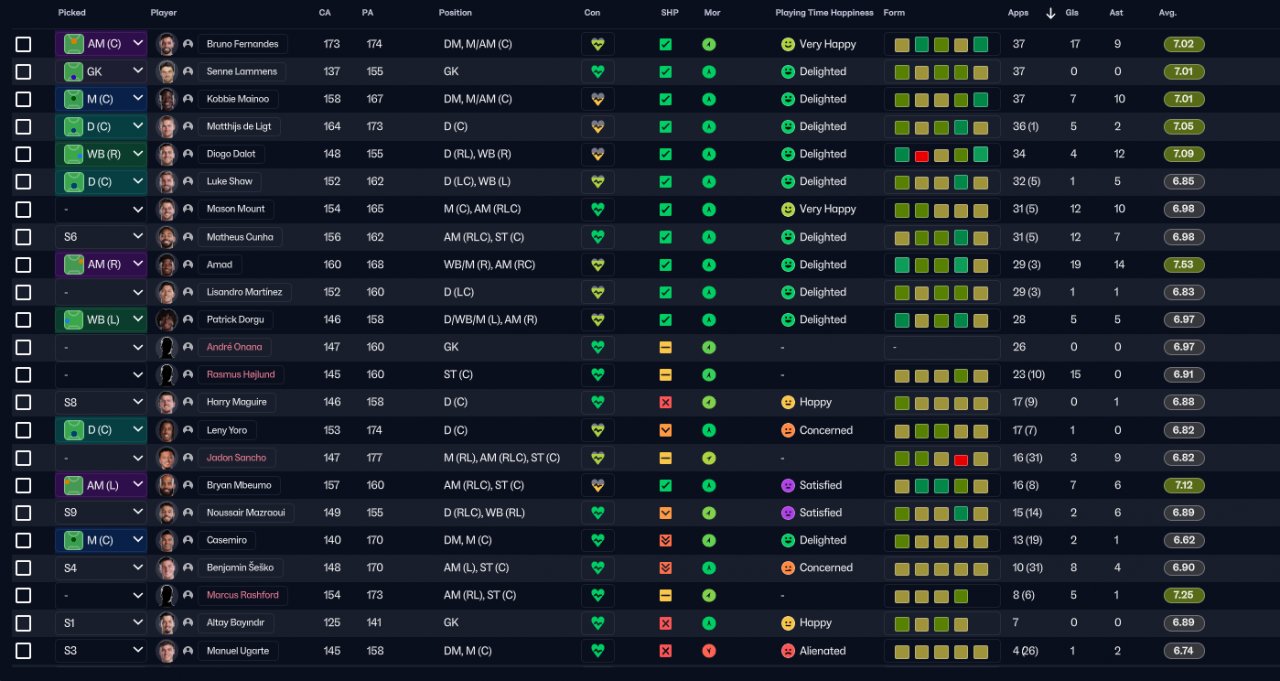Viewport: 1280px width, 681px height.
Task: Tick the checkbox for Senne Lammens
Action: (x=23, y=72)
